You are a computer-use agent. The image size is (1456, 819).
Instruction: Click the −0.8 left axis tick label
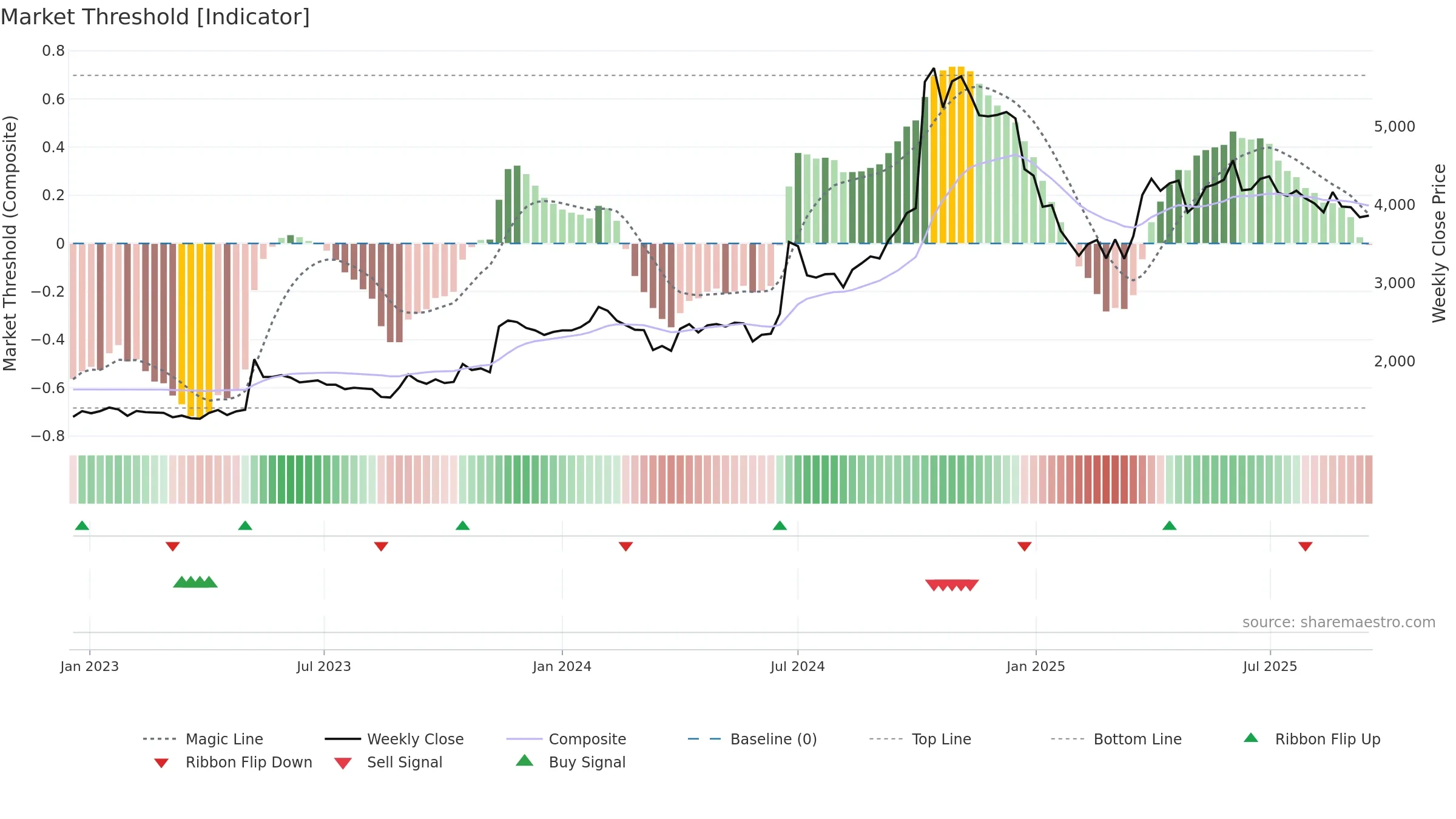(x=47, y=436)
